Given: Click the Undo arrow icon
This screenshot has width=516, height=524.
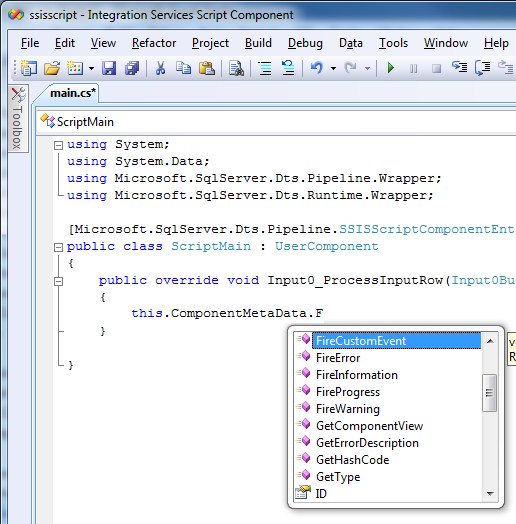Looking at the screenshot, I should click(x=317, y=68).
